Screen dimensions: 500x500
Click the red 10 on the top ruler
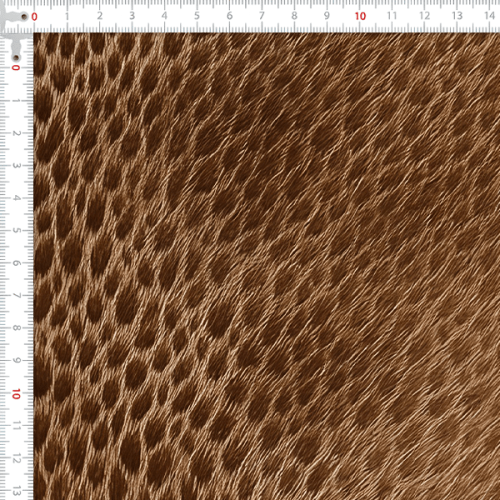click(360, 16)
